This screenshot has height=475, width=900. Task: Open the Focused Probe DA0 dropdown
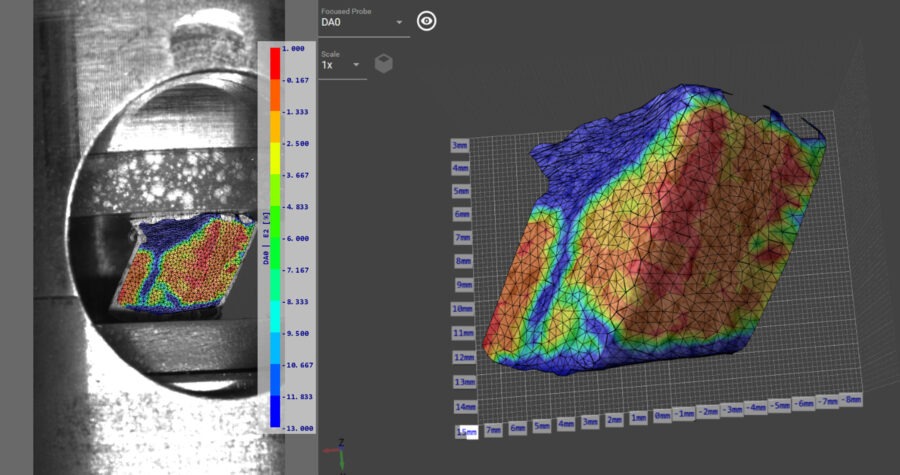pyautogui.click(x=364, y=23)
